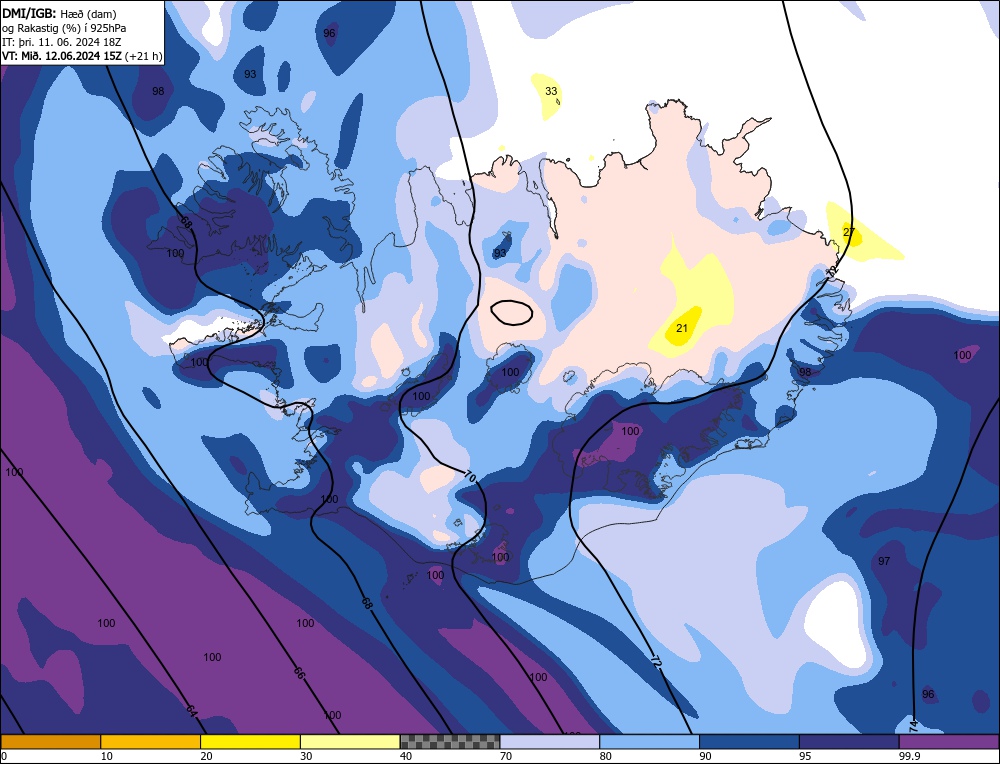Click the contour label "62" on east coast
This screenshot has height=764, width=1000.
(833, 270)
